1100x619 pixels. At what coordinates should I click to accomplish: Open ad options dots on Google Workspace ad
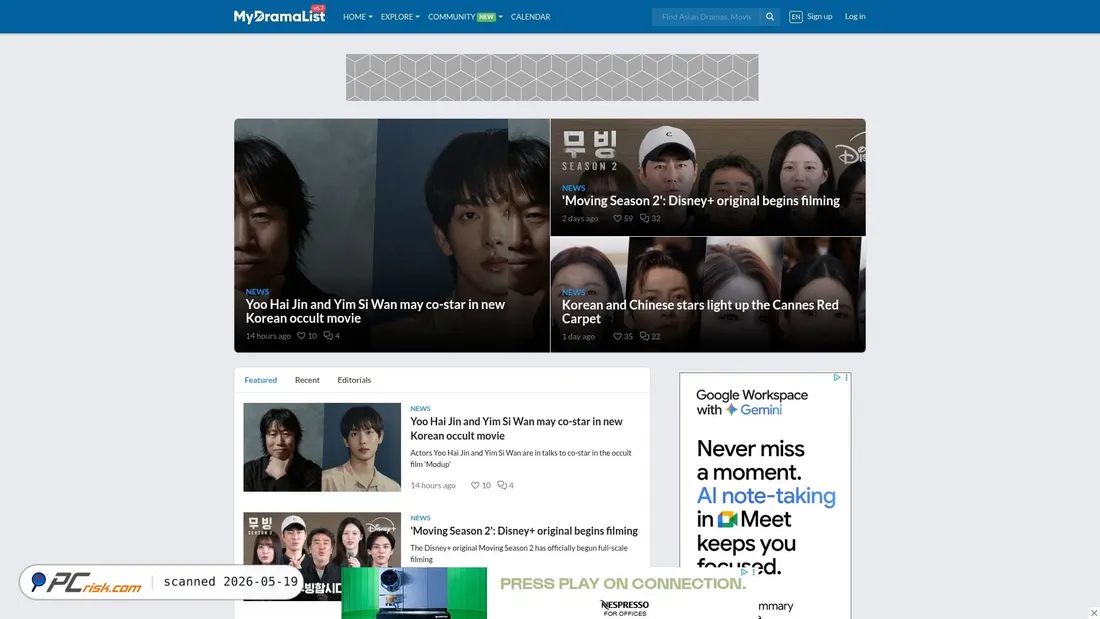pyautogui.click(x=847, y=378)
